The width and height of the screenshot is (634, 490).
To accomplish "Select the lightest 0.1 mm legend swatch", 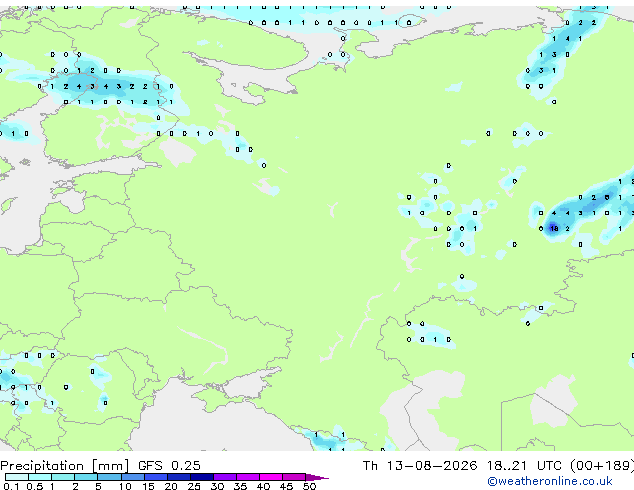I will [x=17, y=477].
